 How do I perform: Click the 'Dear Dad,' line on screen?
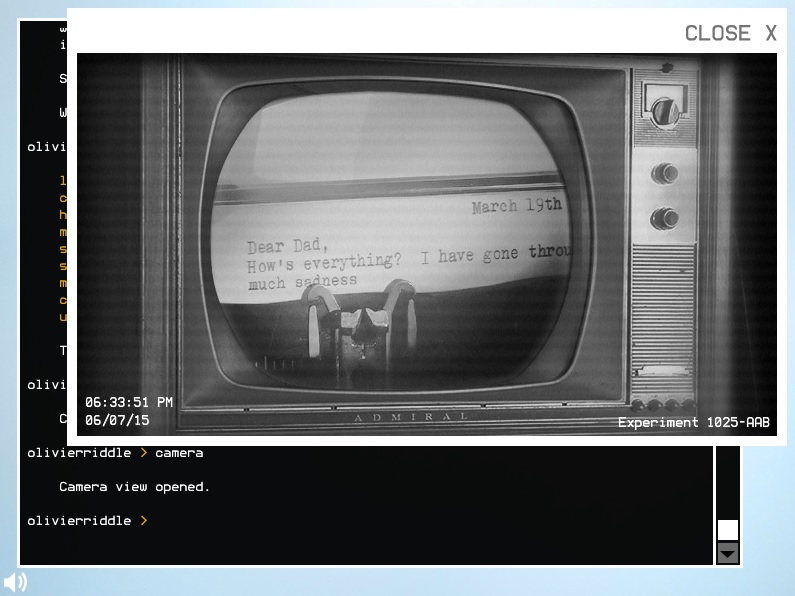pyautogui.click(x=287, y=246)
